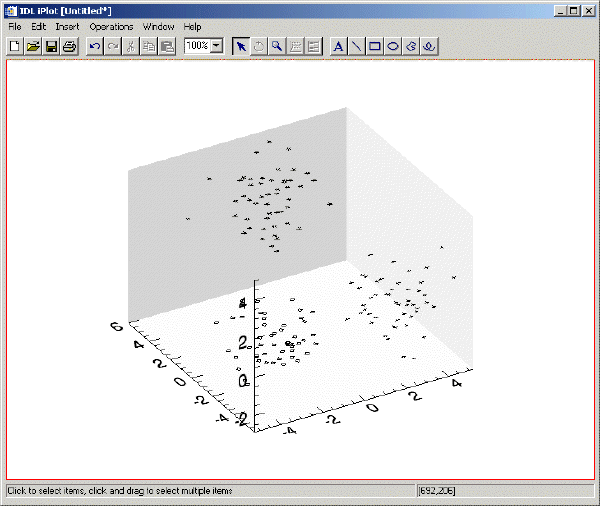Click the Copy icon
The image size is (600, 506).
pyautogui.click(x=149, y=47)
